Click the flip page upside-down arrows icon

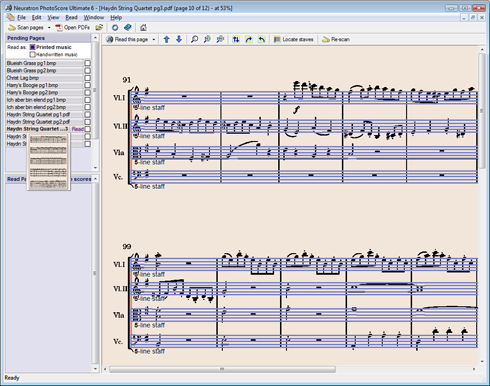click(x=236, y=39)
